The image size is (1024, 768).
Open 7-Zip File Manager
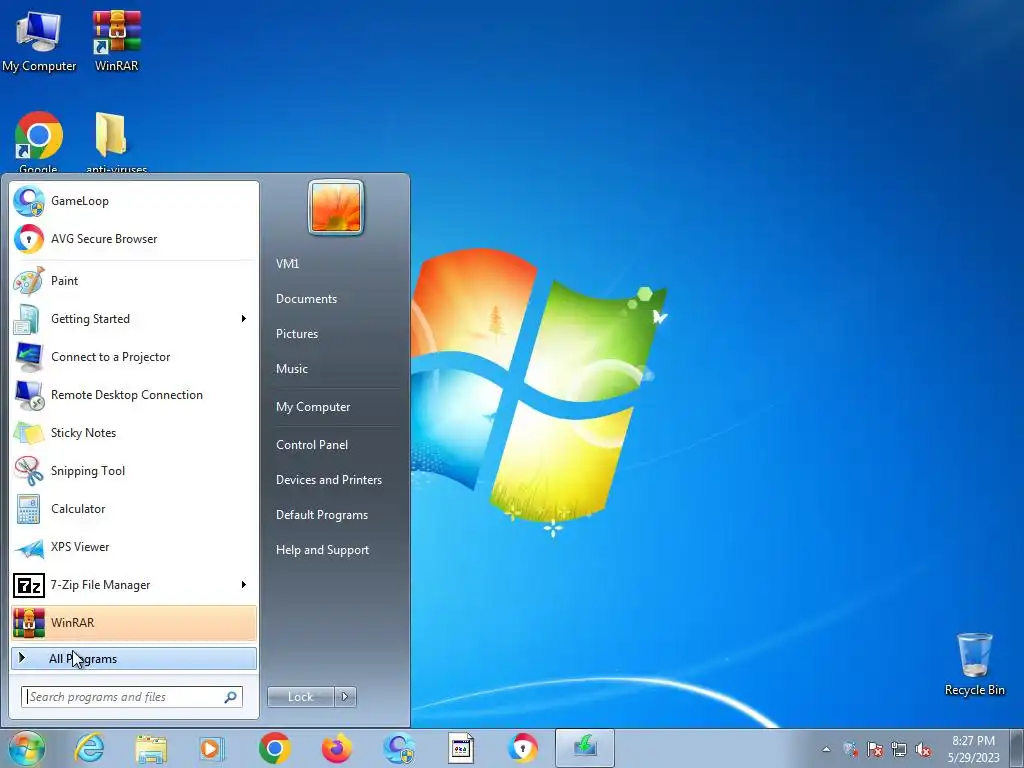click(x=134, y=585)
